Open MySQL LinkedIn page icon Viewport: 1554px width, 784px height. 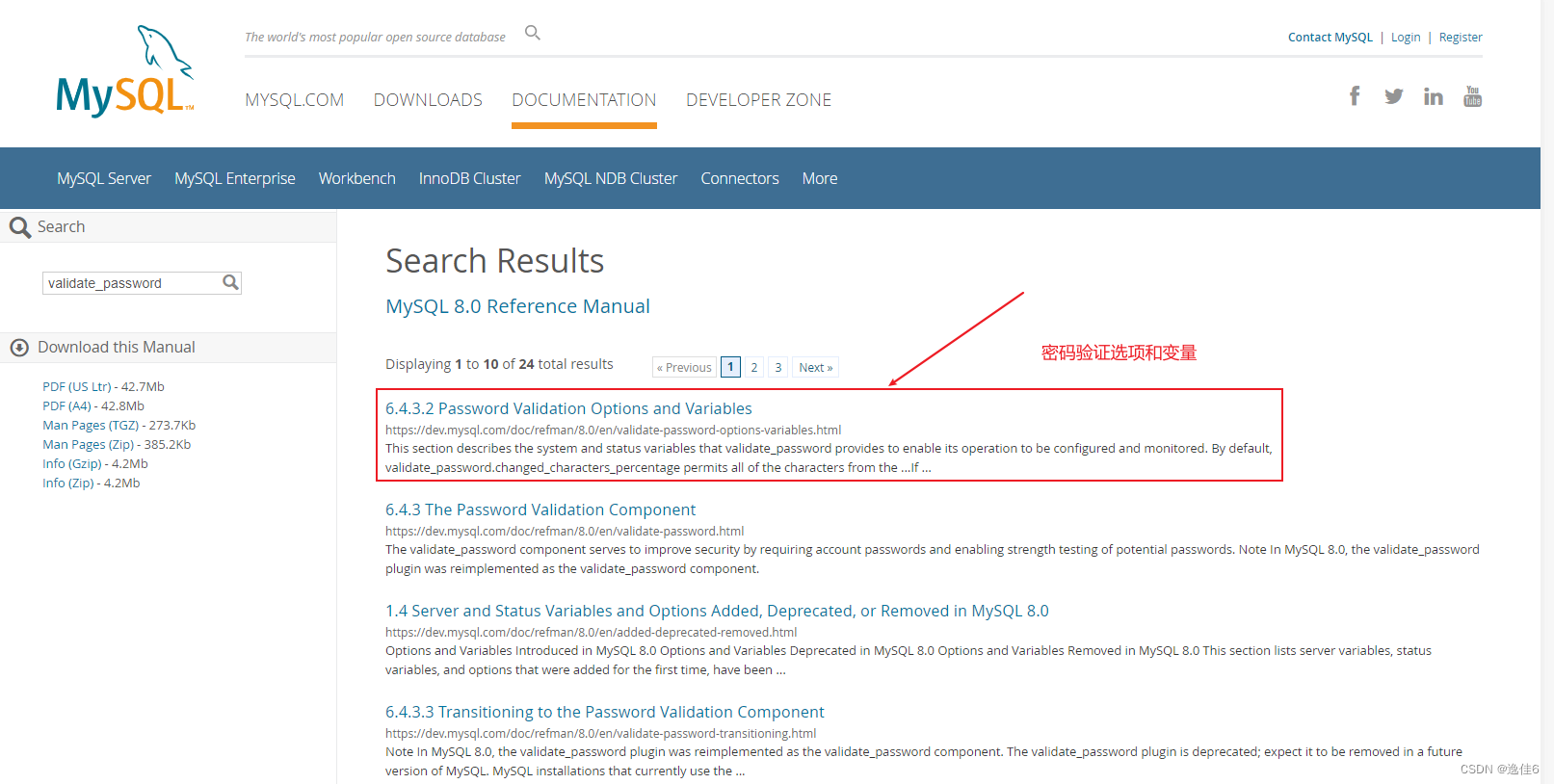[x=1434, y=96]
